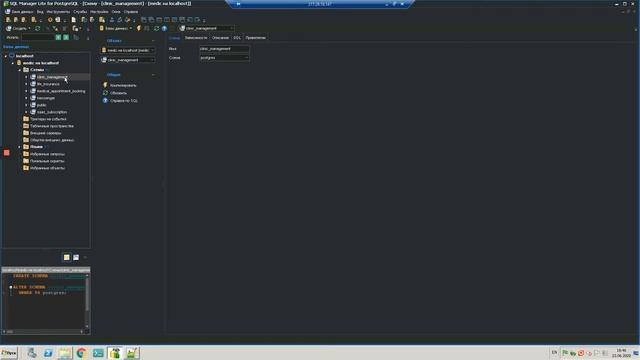Open the Настройки menu
The height and width of the screenshot is (360, 640).
tap(99, 12)
